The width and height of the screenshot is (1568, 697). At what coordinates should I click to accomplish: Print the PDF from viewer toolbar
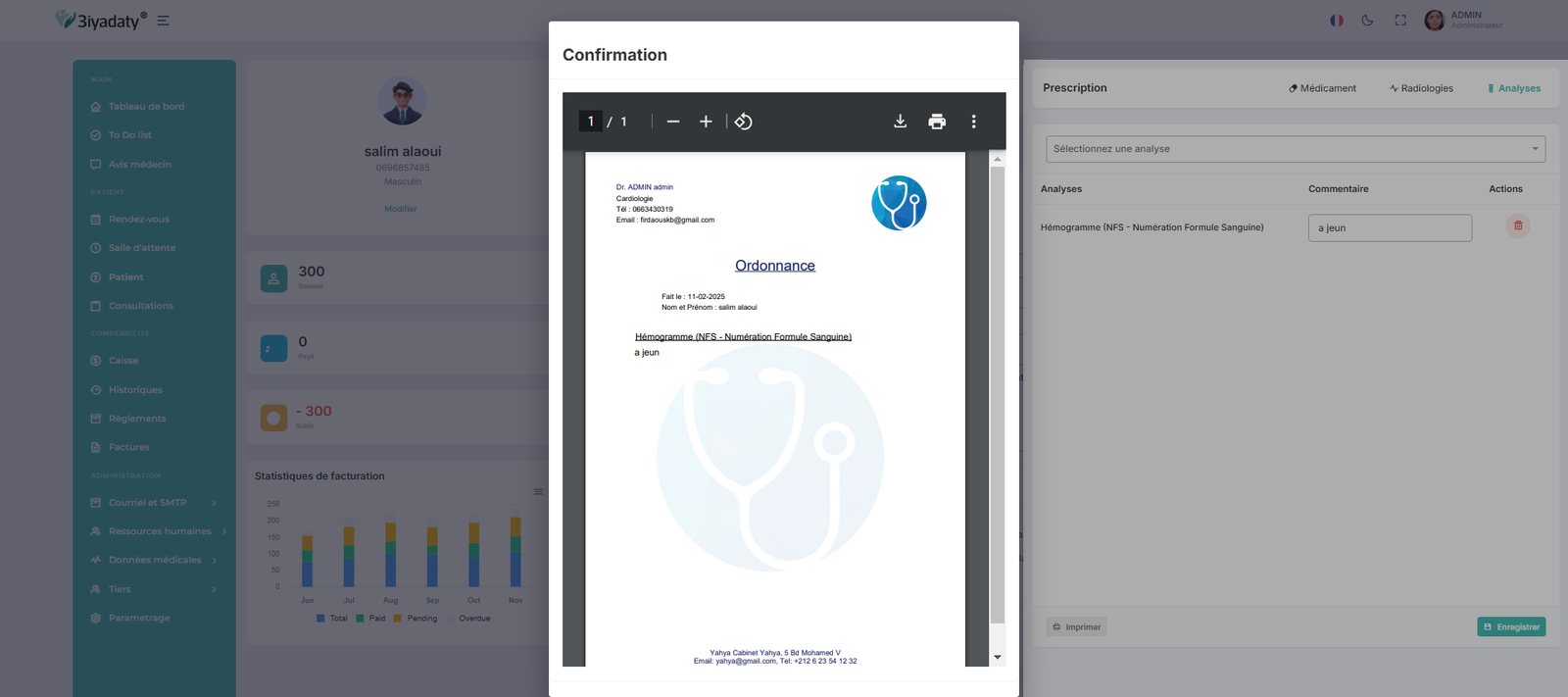coord(937,122)
